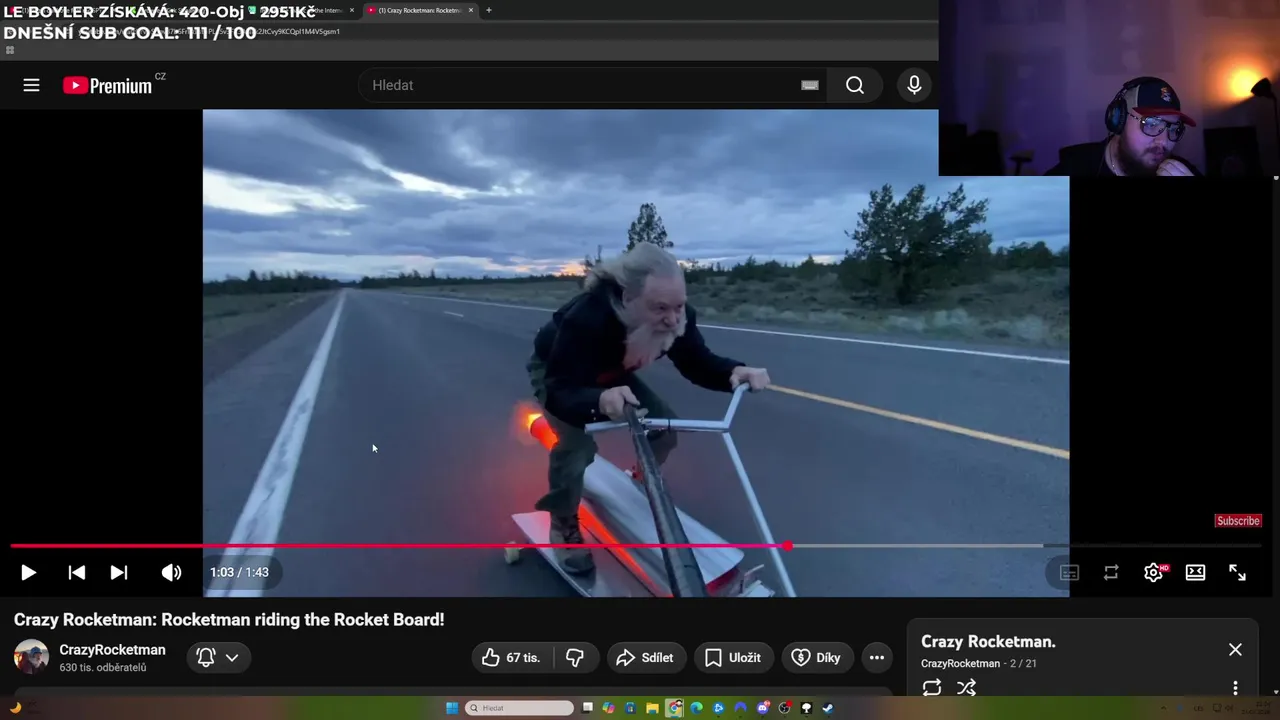Play the paused video
Viewport: 1280px width, 720px height.
click(28, 572)
